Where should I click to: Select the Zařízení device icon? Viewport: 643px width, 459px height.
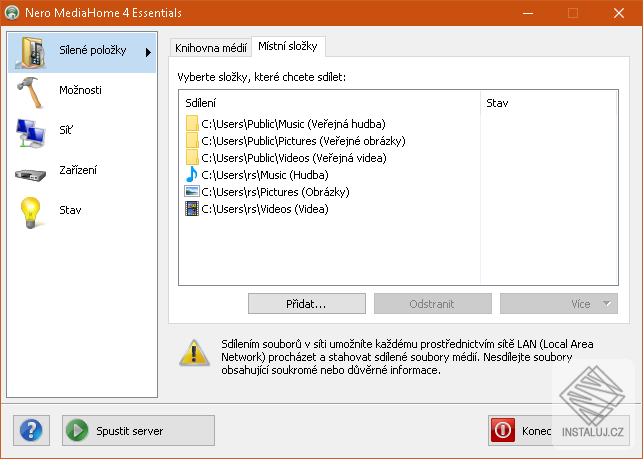30,175
